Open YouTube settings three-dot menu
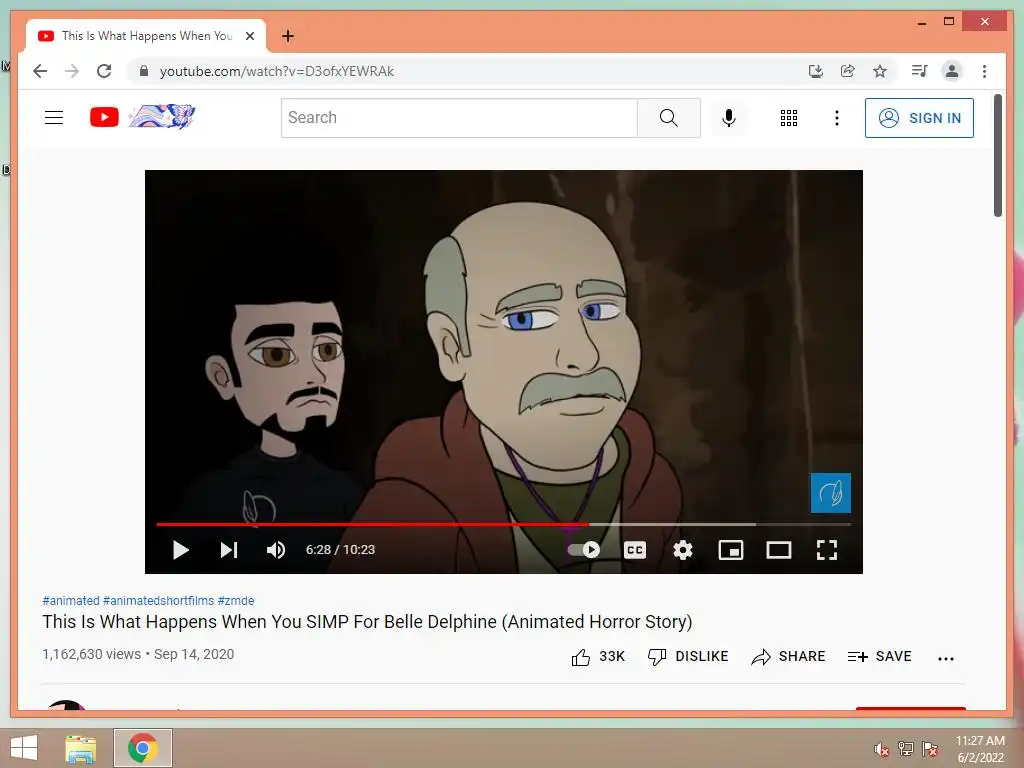 pyautogui.click(x=837, y=118)
